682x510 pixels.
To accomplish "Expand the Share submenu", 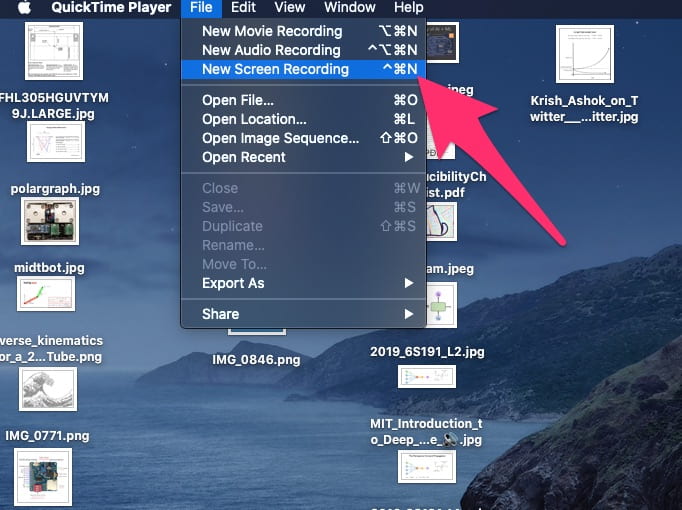I will (x=303, y=314).
